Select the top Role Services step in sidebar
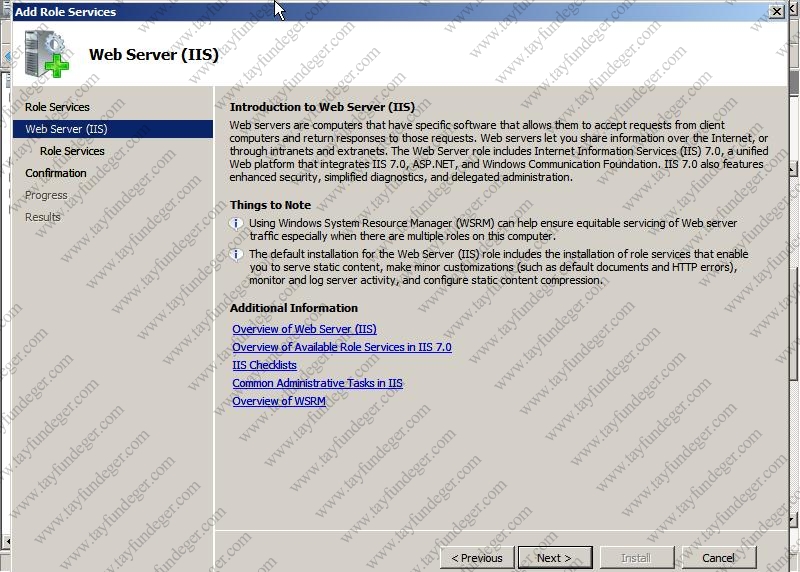This screenshot has height=572, width=800. (57, 107)
